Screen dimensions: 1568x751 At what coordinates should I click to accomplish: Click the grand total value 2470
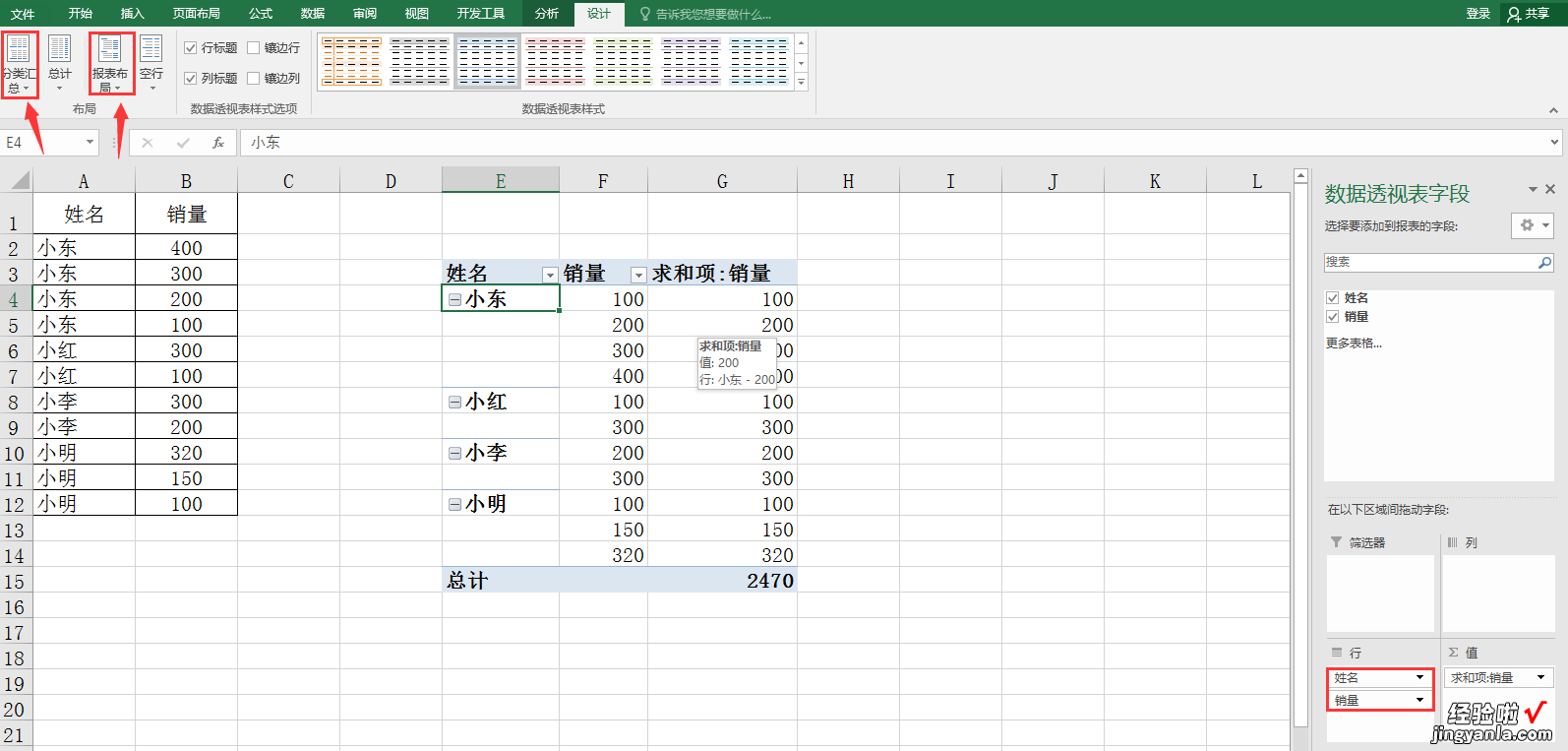722,581
